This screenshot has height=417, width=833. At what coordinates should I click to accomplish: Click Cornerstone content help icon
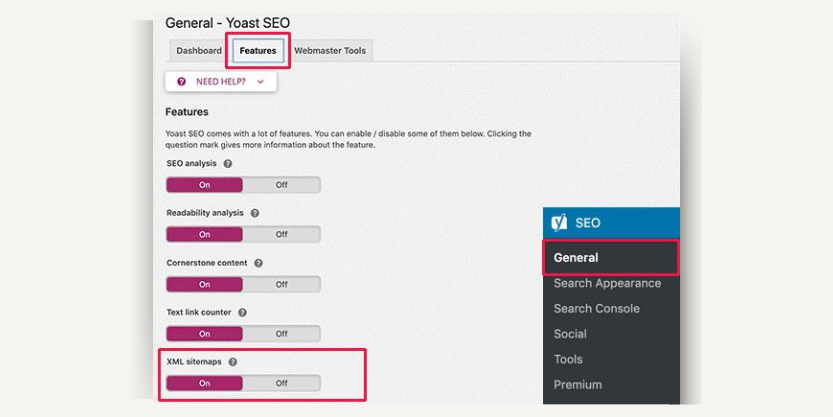258,263
